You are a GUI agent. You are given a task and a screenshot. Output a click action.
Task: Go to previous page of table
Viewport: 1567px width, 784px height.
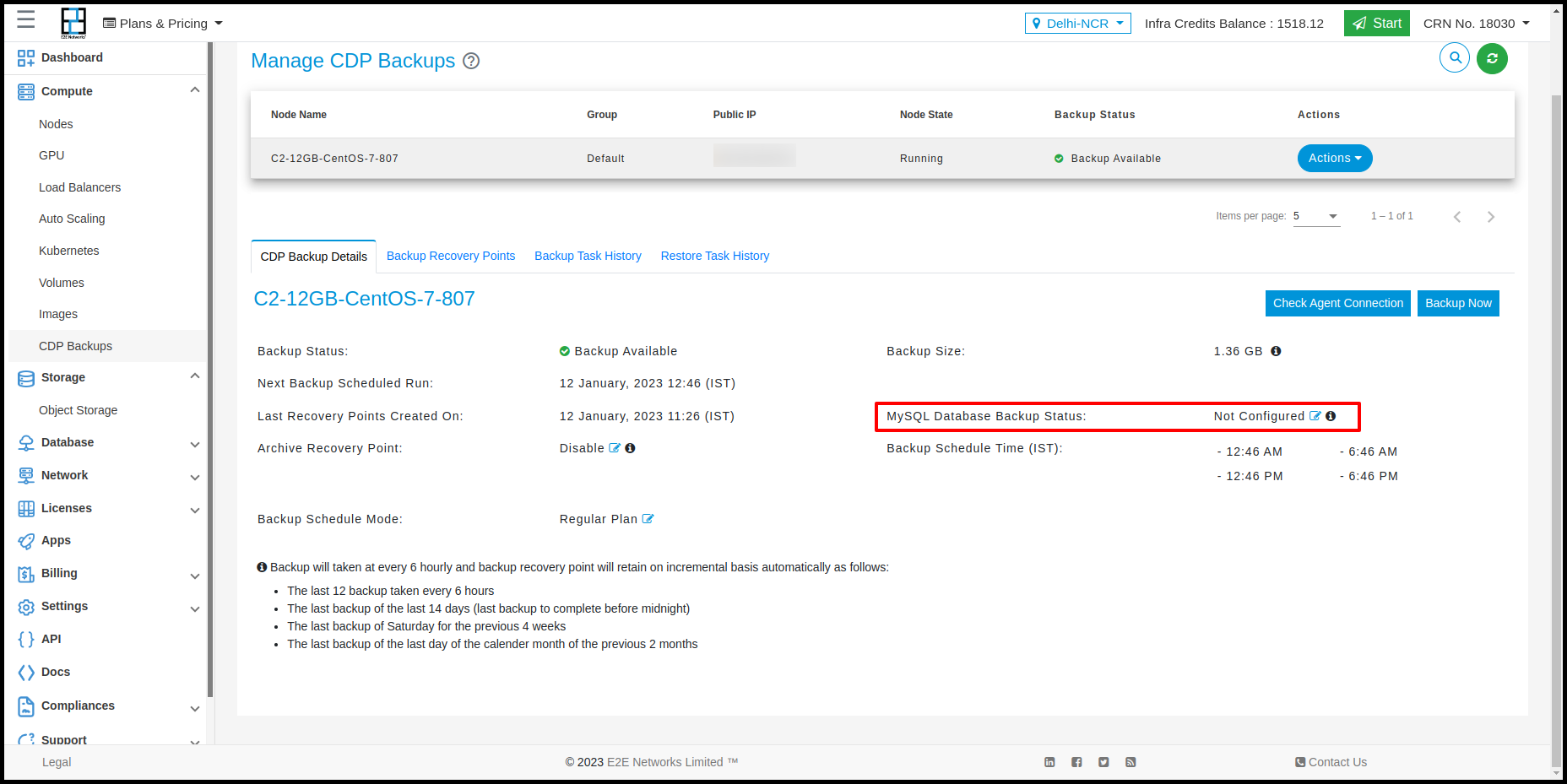[x=1457, y=217]
